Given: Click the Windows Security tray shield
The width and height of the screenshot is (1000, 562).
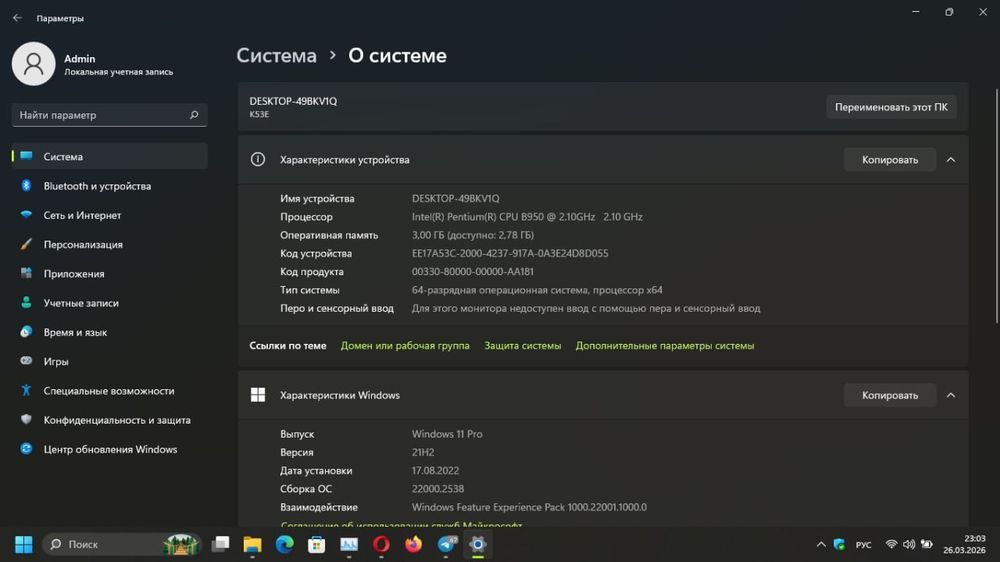Looking at the screenshot, I should [839, 544].
